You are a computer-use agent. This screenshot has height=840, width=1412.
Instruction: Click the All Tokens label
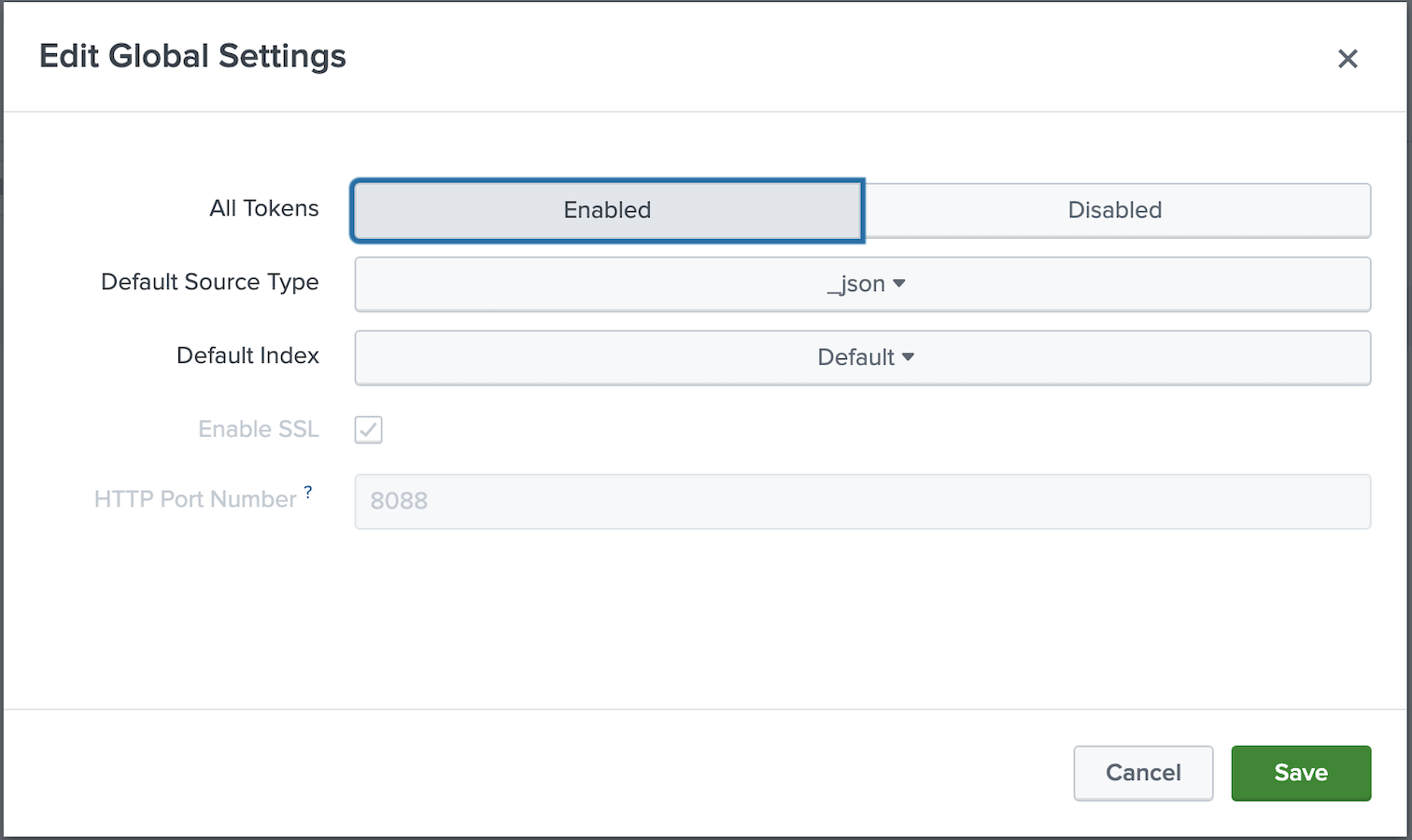tap(264, 208)
